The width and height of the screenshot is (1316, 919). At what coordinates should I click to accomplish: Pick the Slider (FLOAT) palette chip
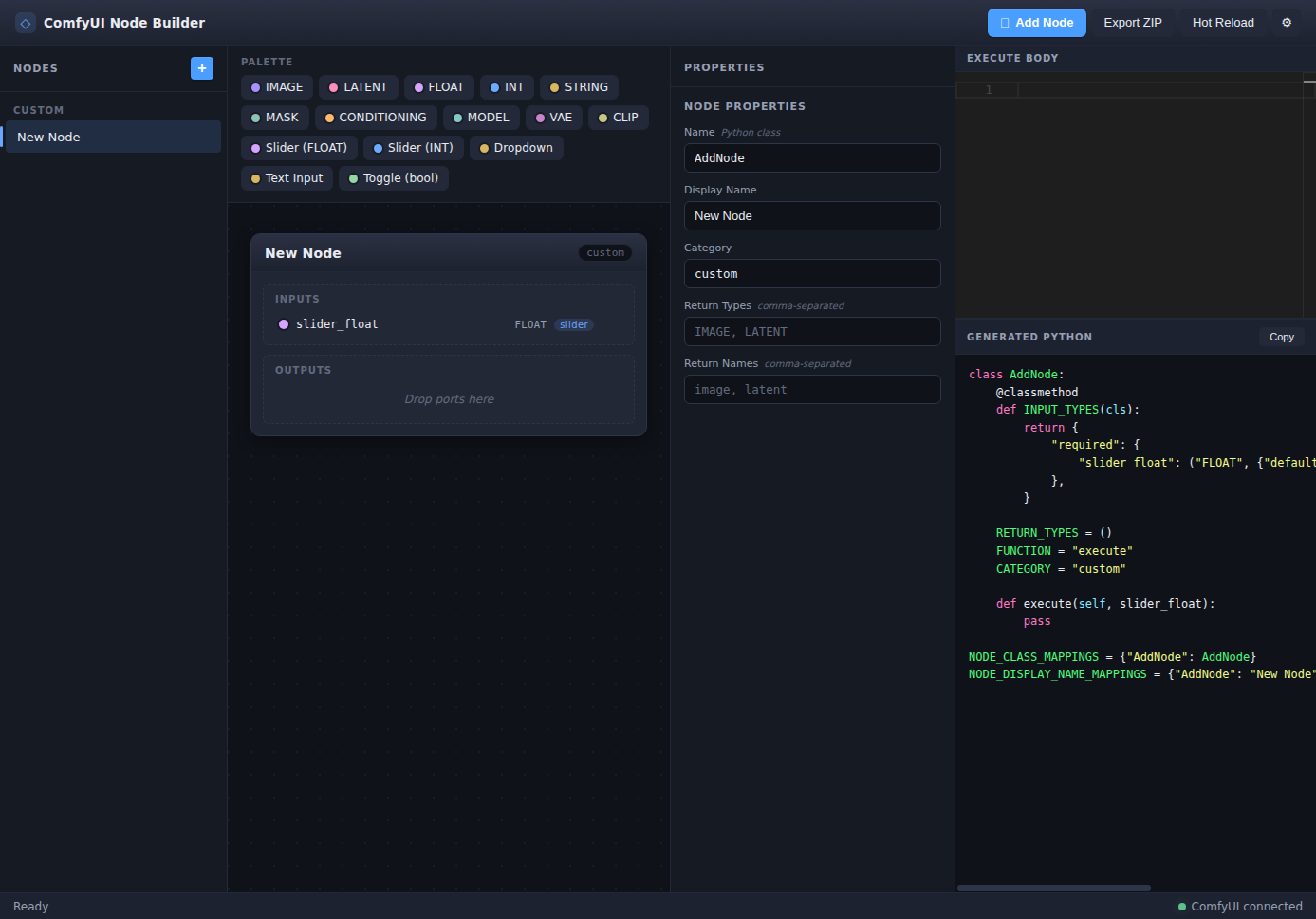tap(299, 148)
